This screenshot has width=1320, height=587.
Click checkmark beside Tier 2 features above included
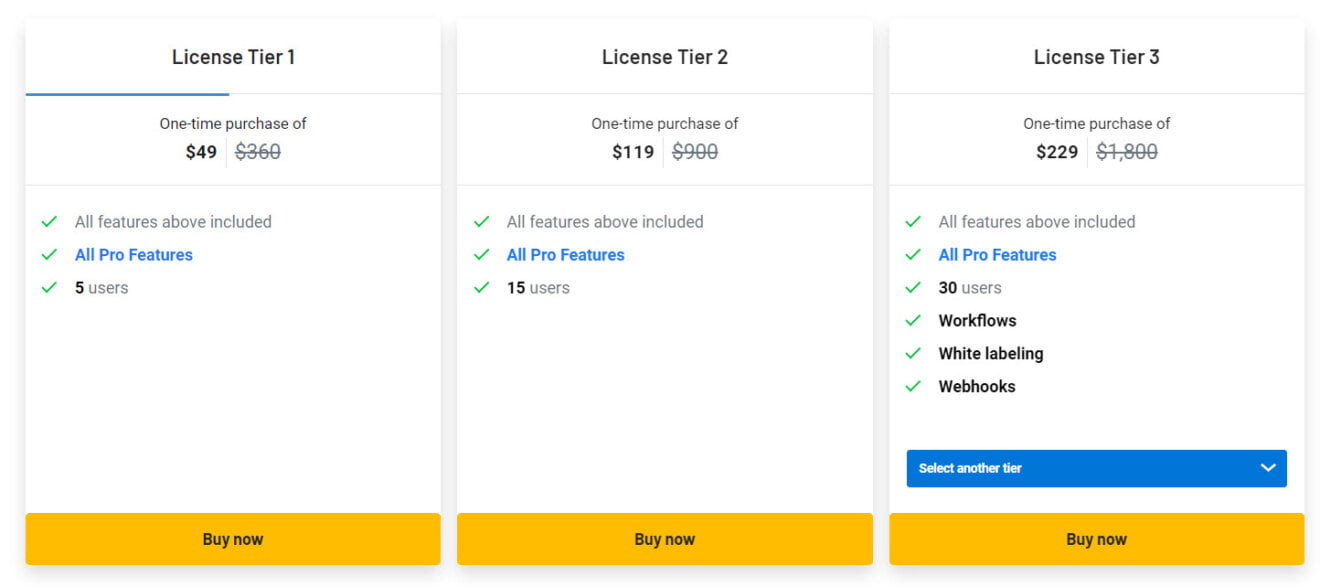tap(481, 222)
